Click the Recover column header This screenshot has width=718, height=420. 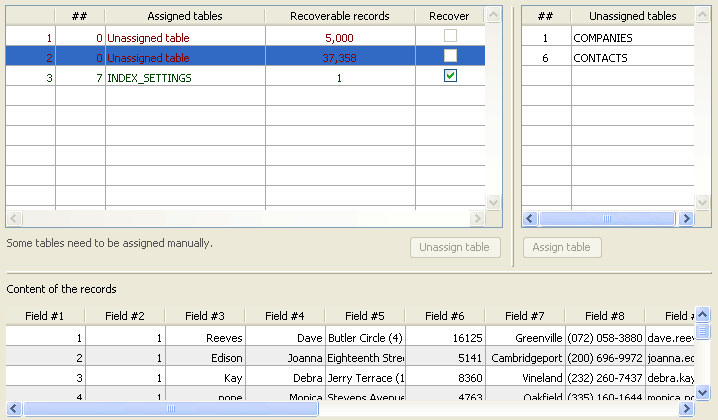[448, 16]
